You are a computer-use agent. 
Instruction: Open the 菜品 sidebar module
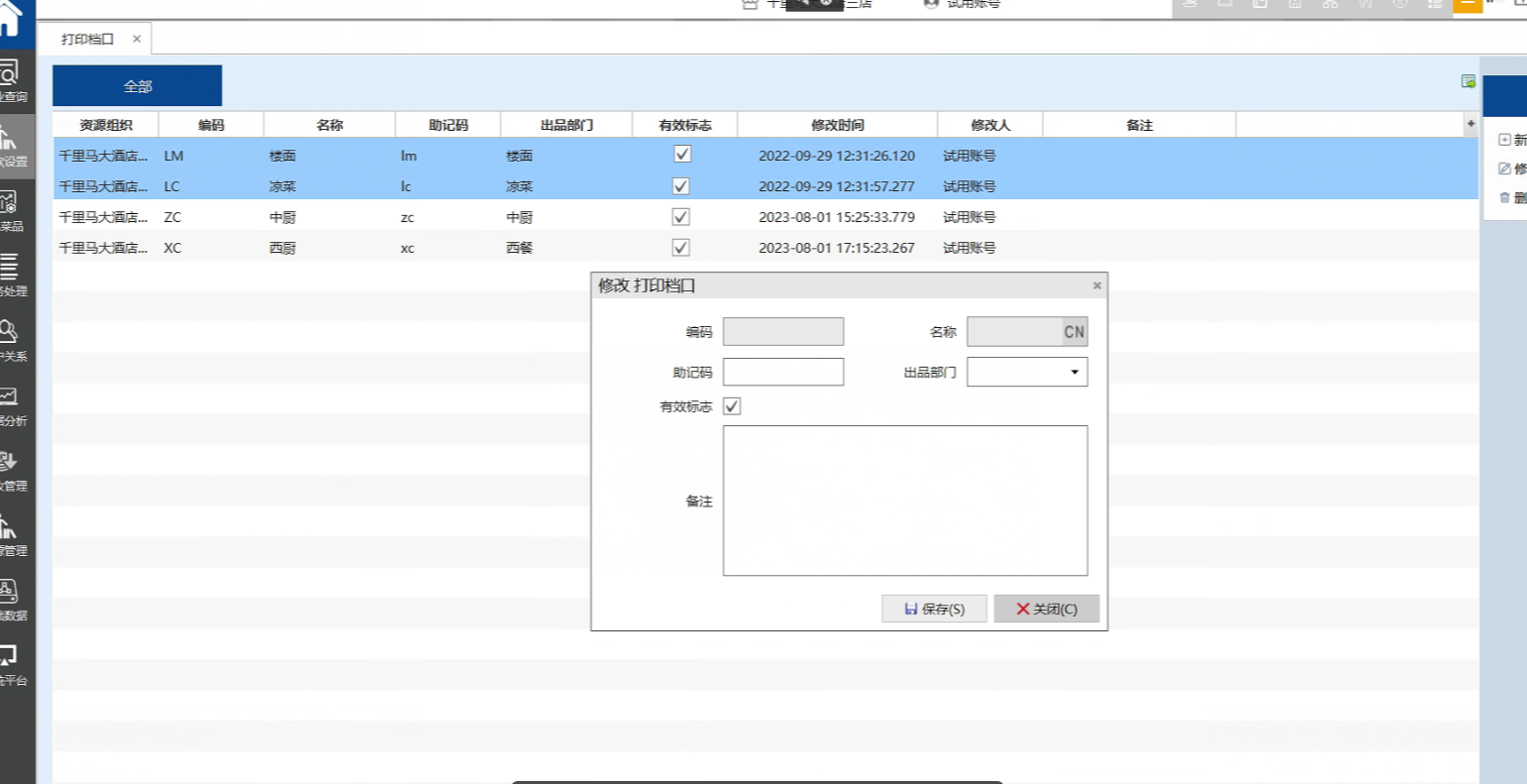(x=10, y=210)
